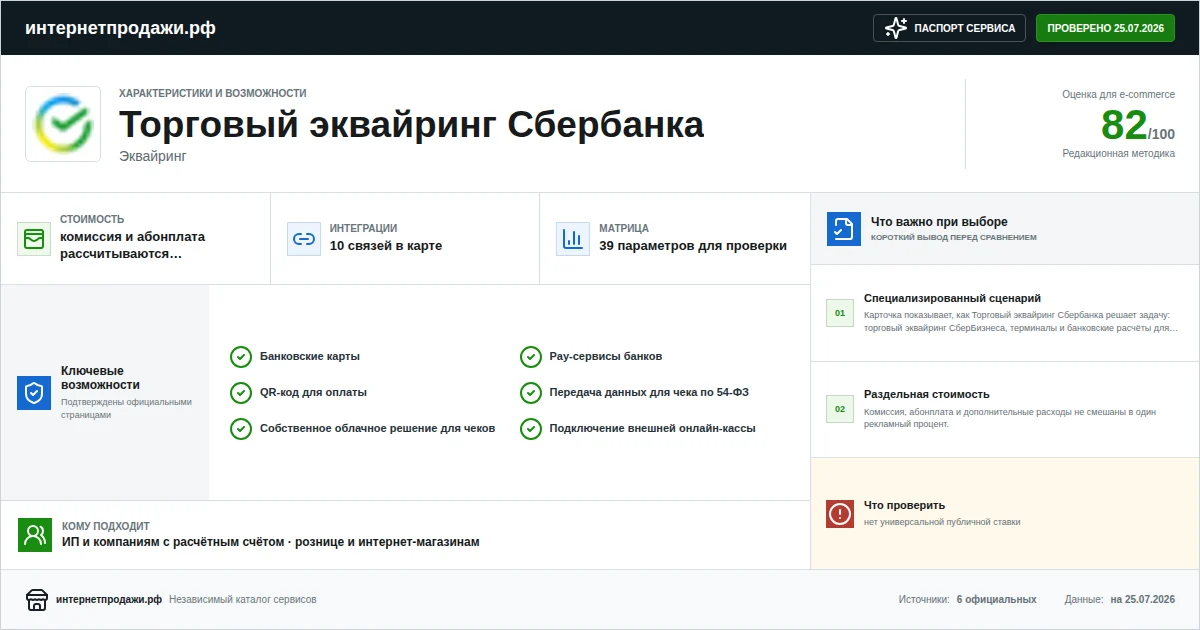Click the check icon beside Pay-сервисы банков

click(x=531, y=357)
